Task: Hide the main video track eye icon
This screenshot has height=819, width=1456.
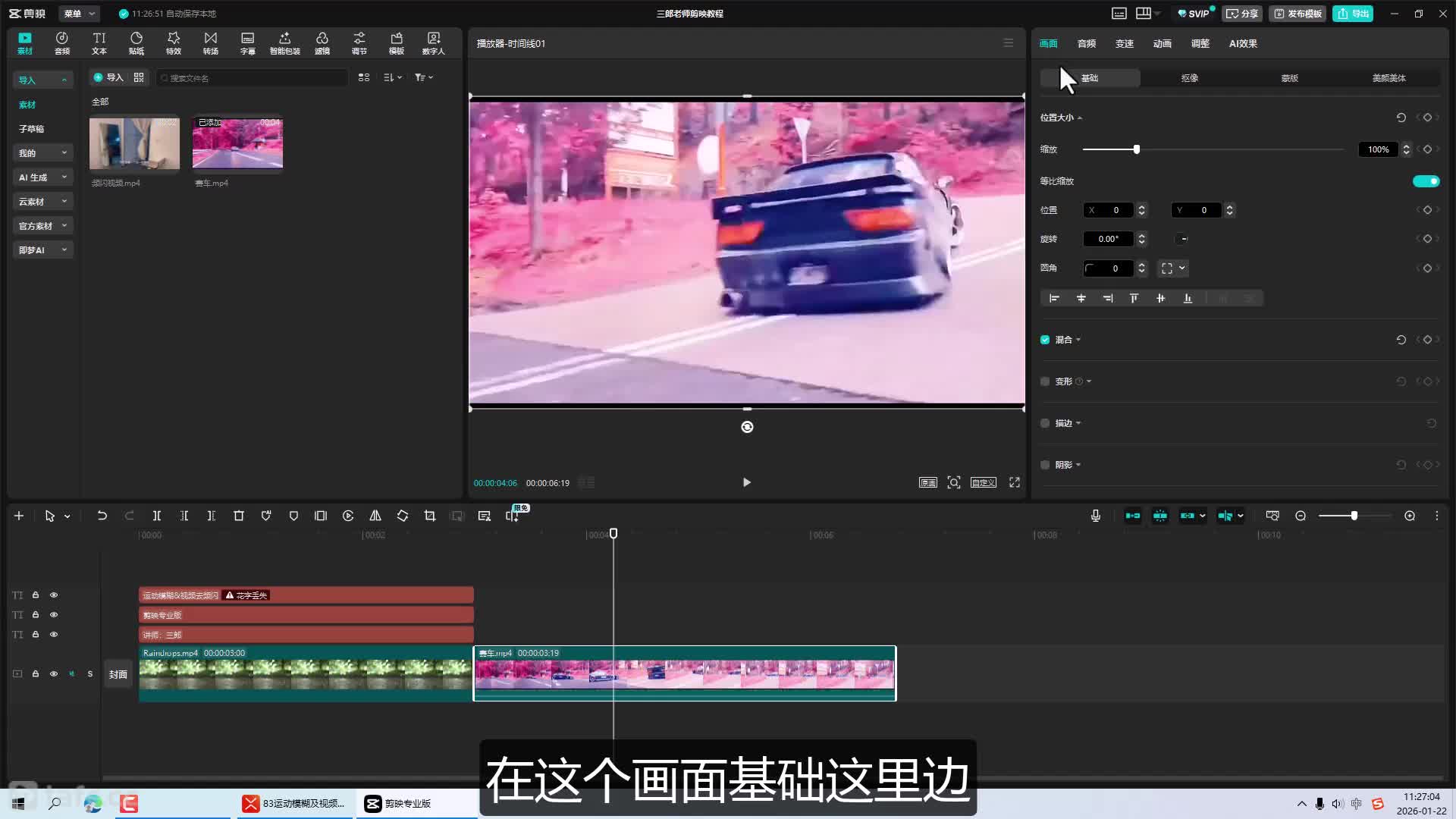Action: 54,673
